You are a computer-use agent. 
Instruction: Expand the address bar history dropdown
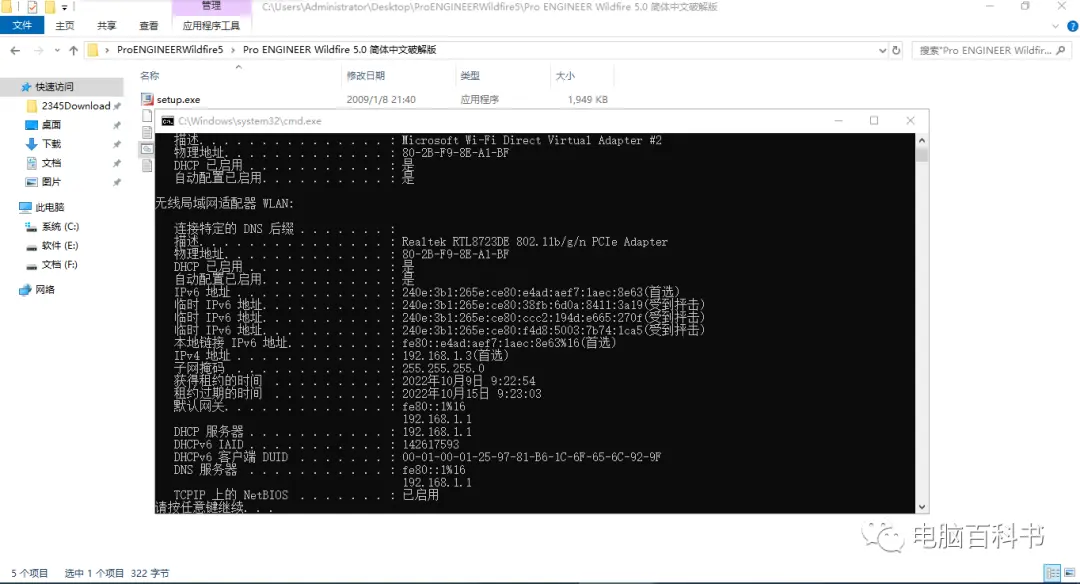882,50
